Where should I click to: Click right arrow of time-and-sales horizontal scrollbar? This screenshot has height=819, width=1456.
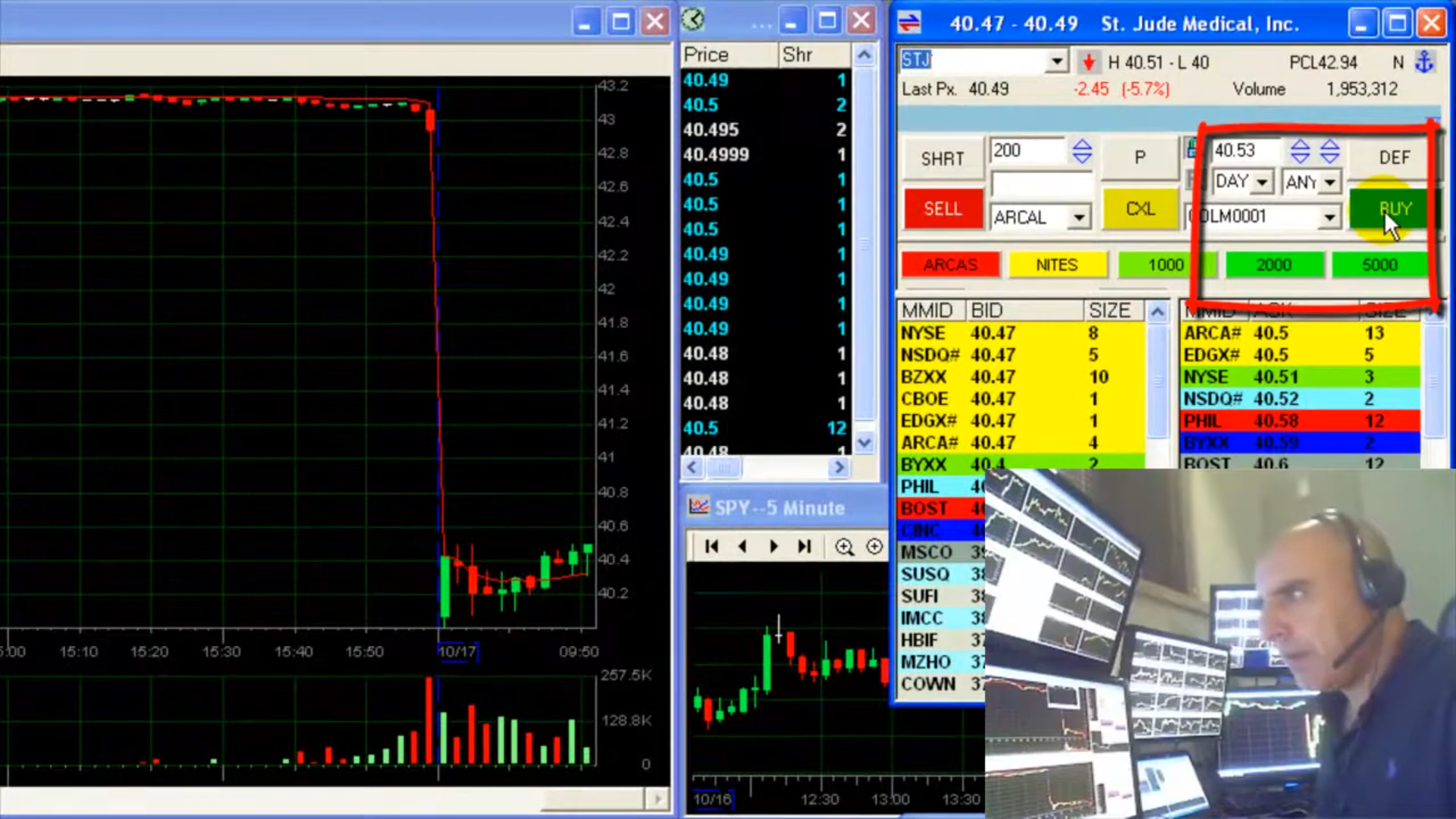[839, 468]
